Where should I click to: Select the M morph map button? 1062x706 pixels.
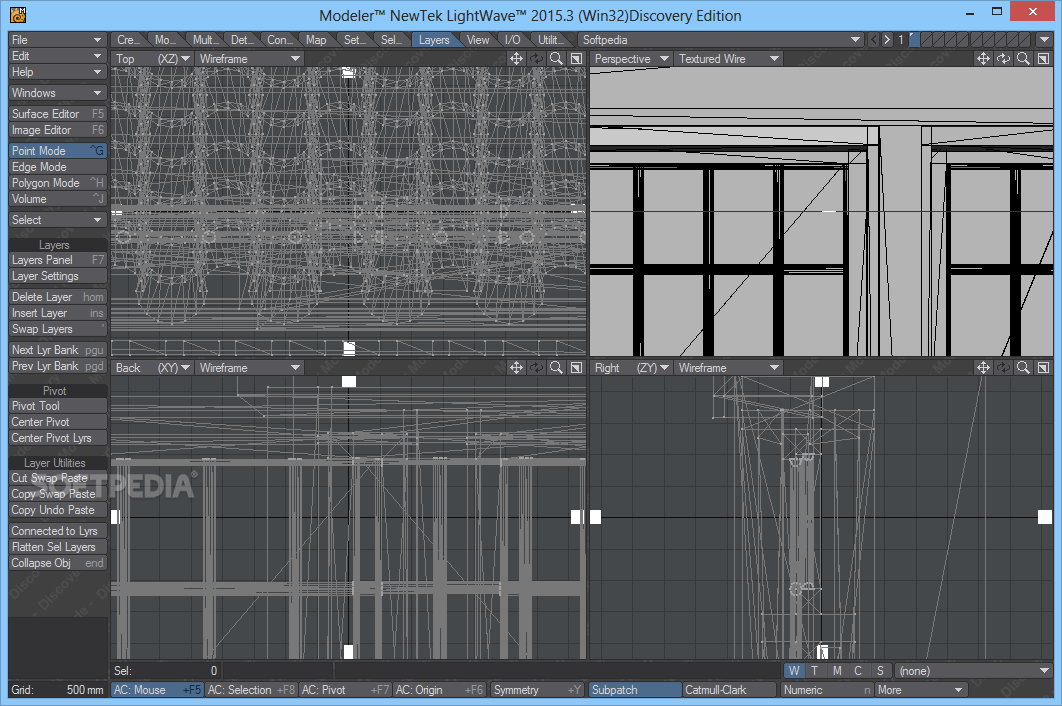[x=837, y=671]
